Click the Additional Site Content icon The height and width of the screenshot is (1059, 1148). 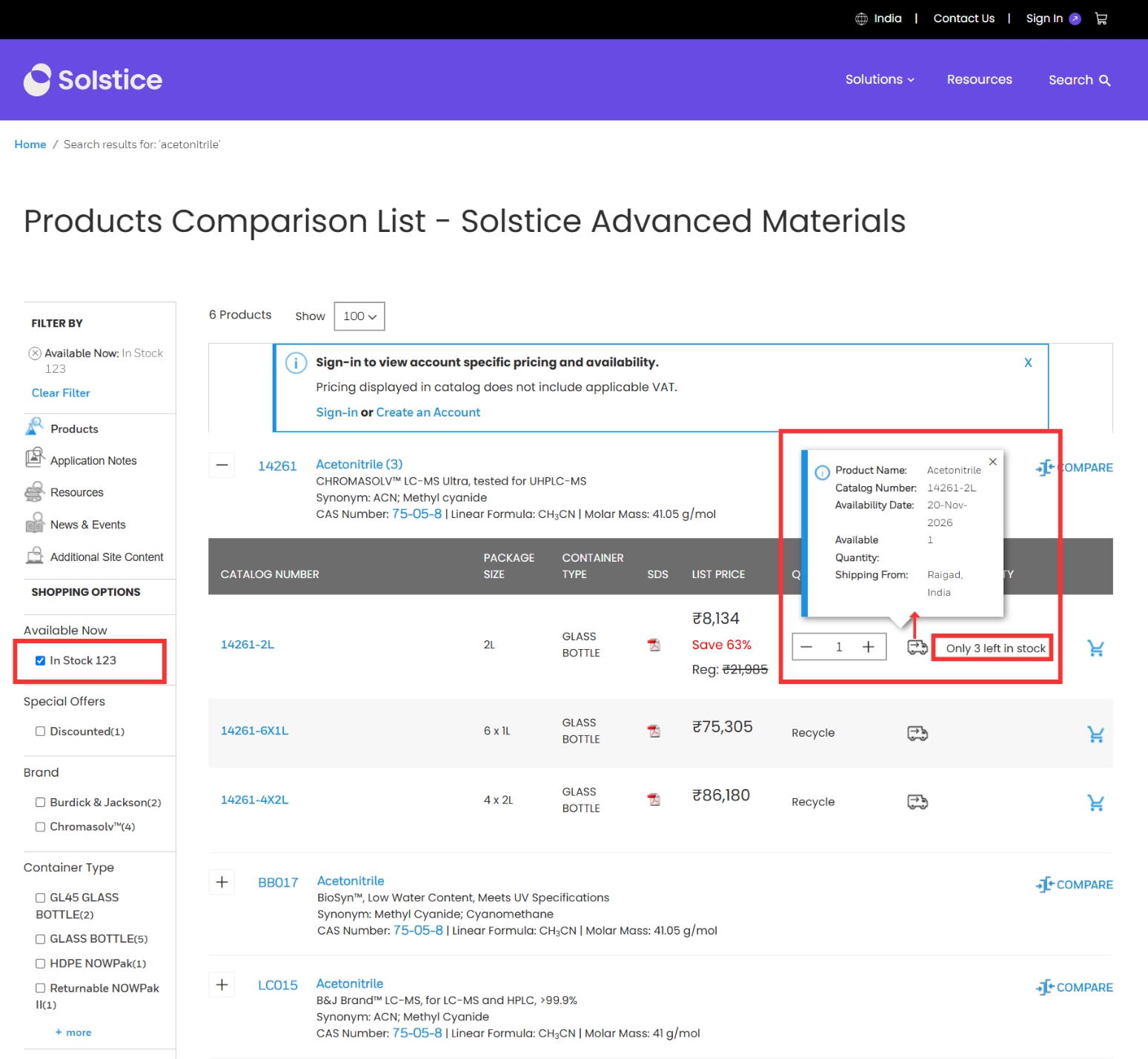click(x=34, y=556)
